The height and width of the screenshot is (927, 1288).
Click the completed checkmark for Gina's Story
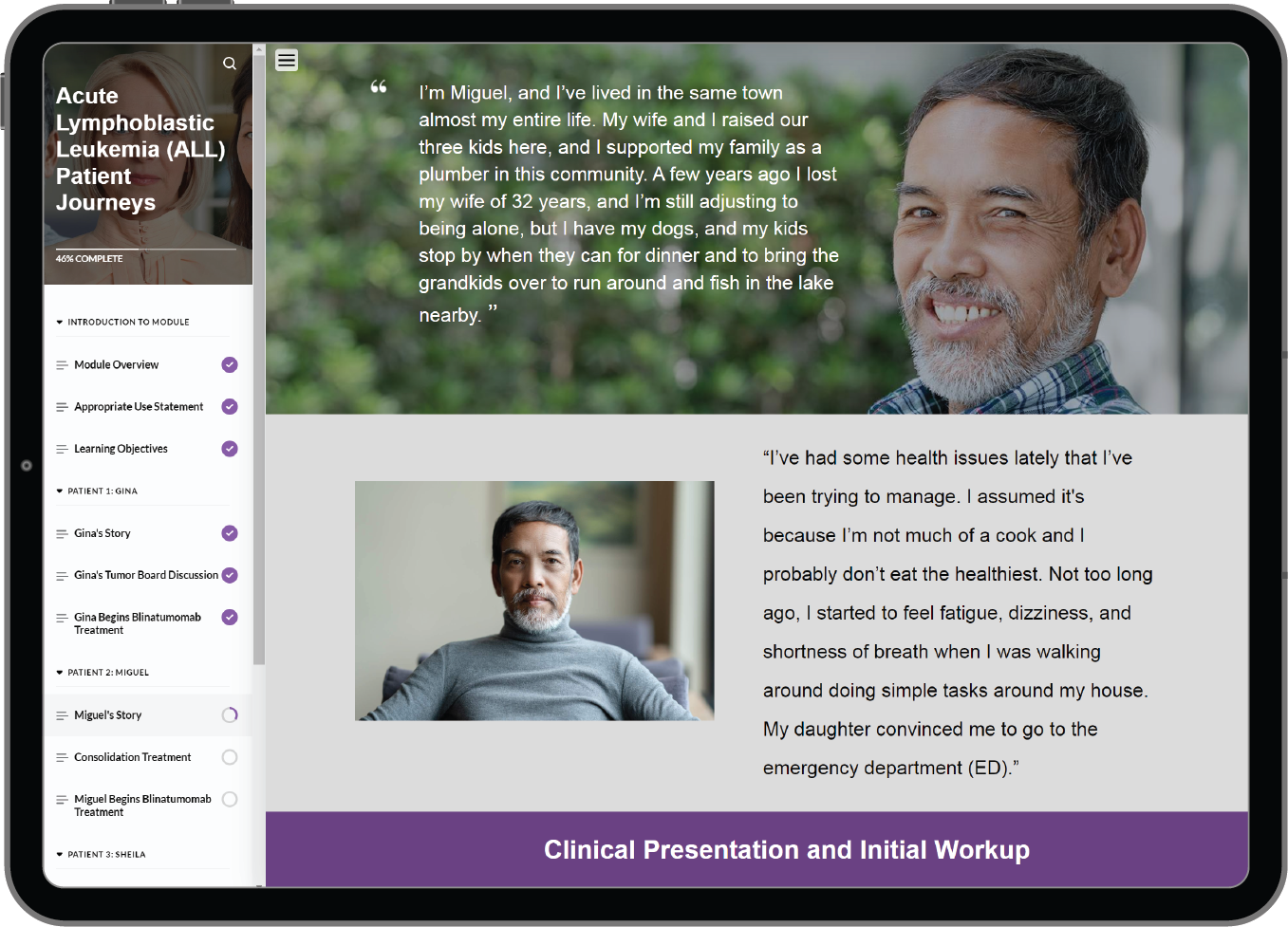(230, 533)
